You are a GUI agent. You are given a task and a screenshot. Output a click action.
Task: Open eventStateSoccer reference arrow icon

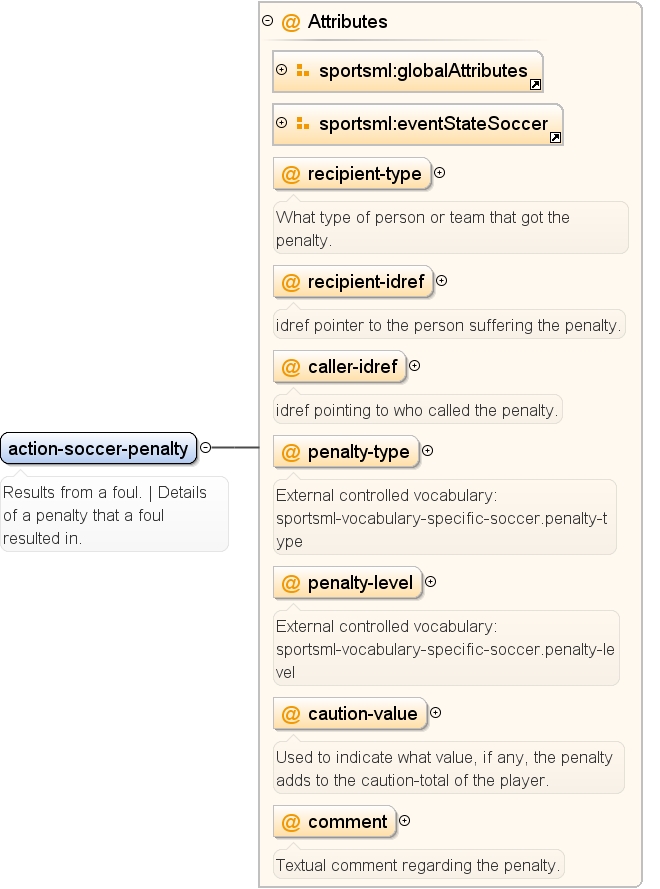point(556,138)
